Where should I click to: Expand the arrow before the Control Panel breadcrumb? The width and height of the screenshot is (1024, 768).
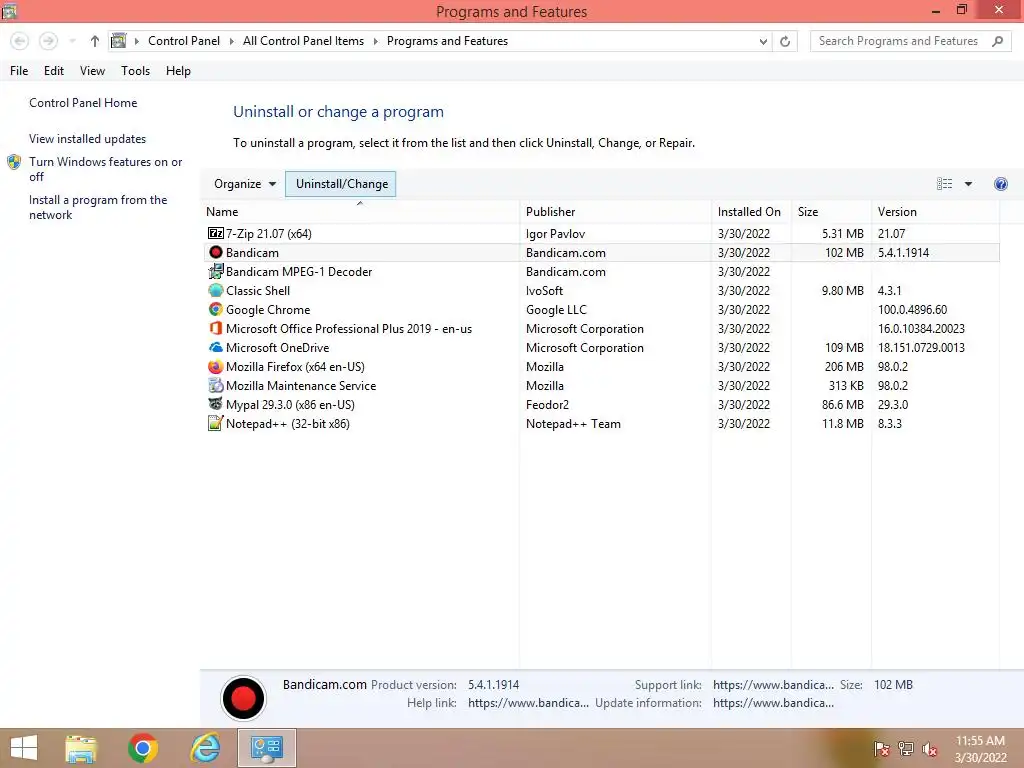pyautogui.click(x=136, y=41)
